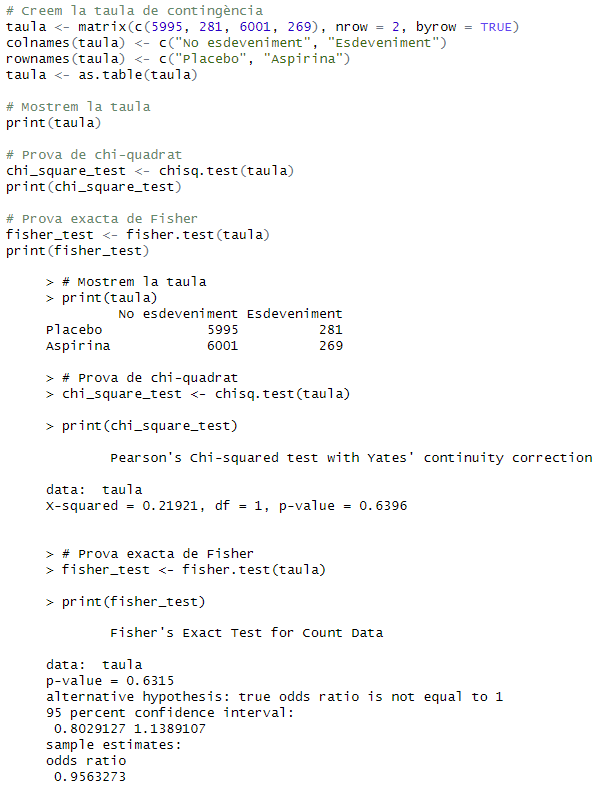Click the Pearson's Chi-squared test heading
Screen dimensions: 603x794
point(351,458)
